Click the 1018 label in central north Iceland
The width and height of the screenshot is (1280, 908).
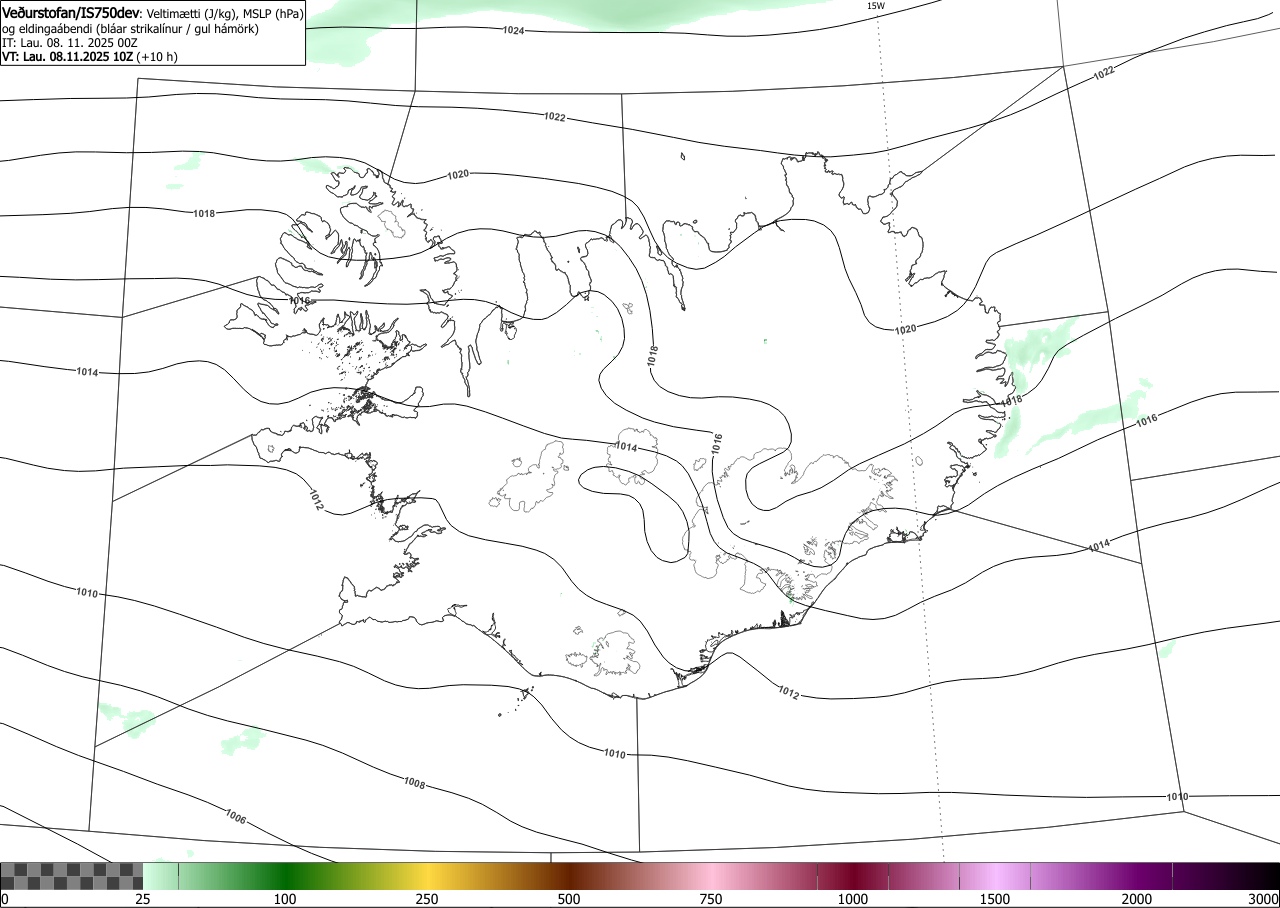[653, 355]
